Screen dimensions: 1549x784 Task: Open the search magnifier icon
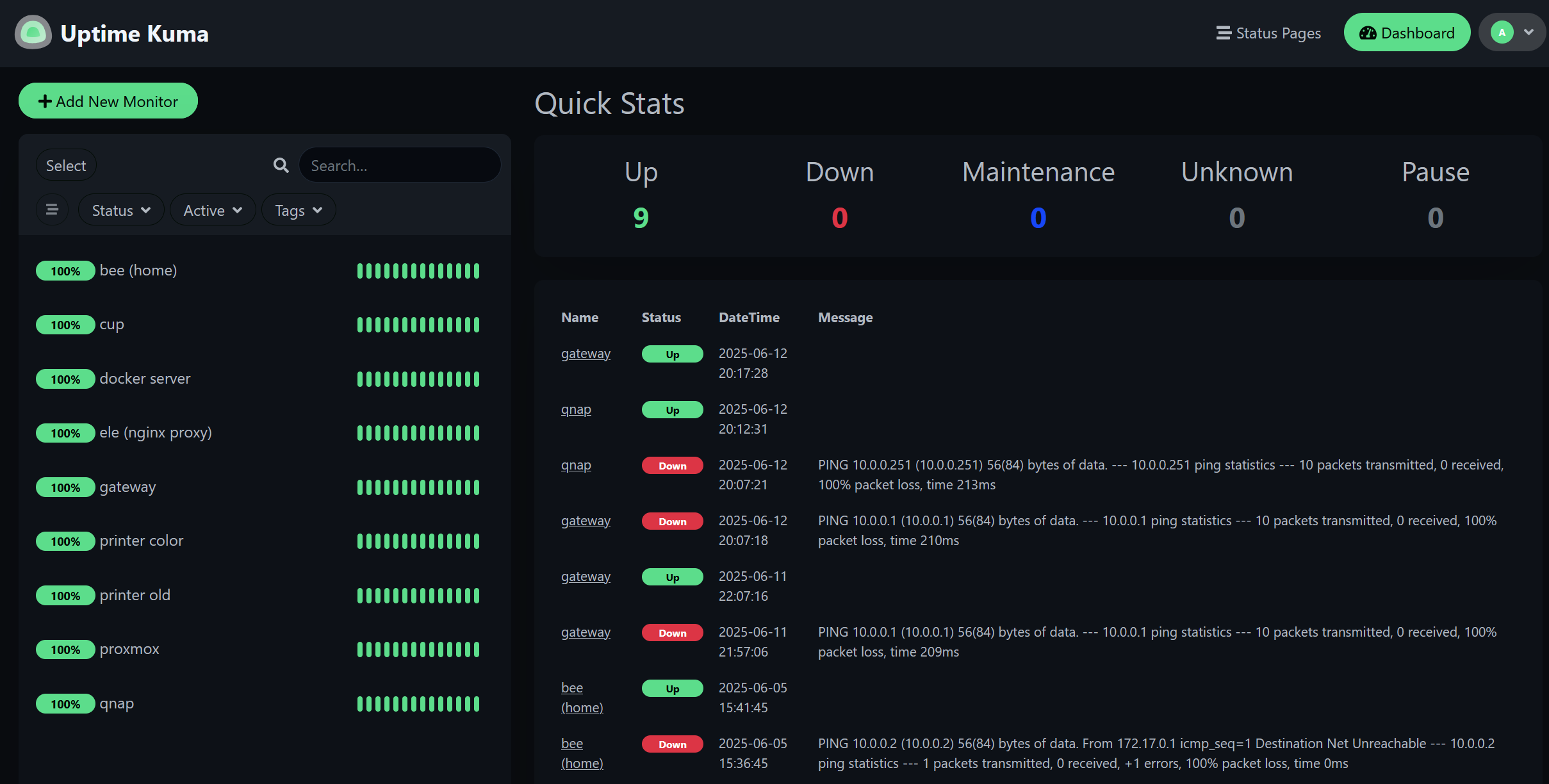[281, 165]
